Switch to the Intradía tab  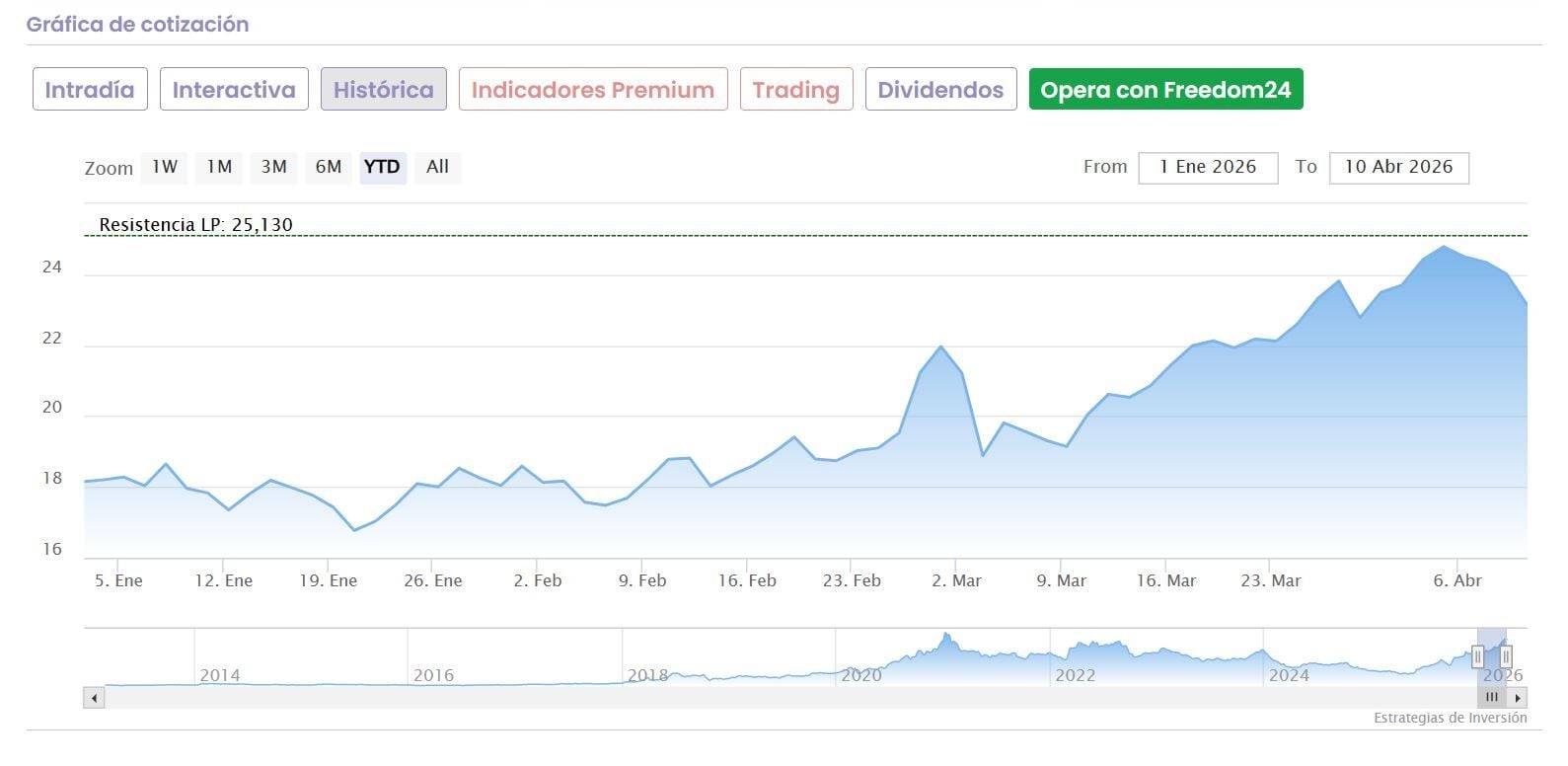(x=90, y=90)
